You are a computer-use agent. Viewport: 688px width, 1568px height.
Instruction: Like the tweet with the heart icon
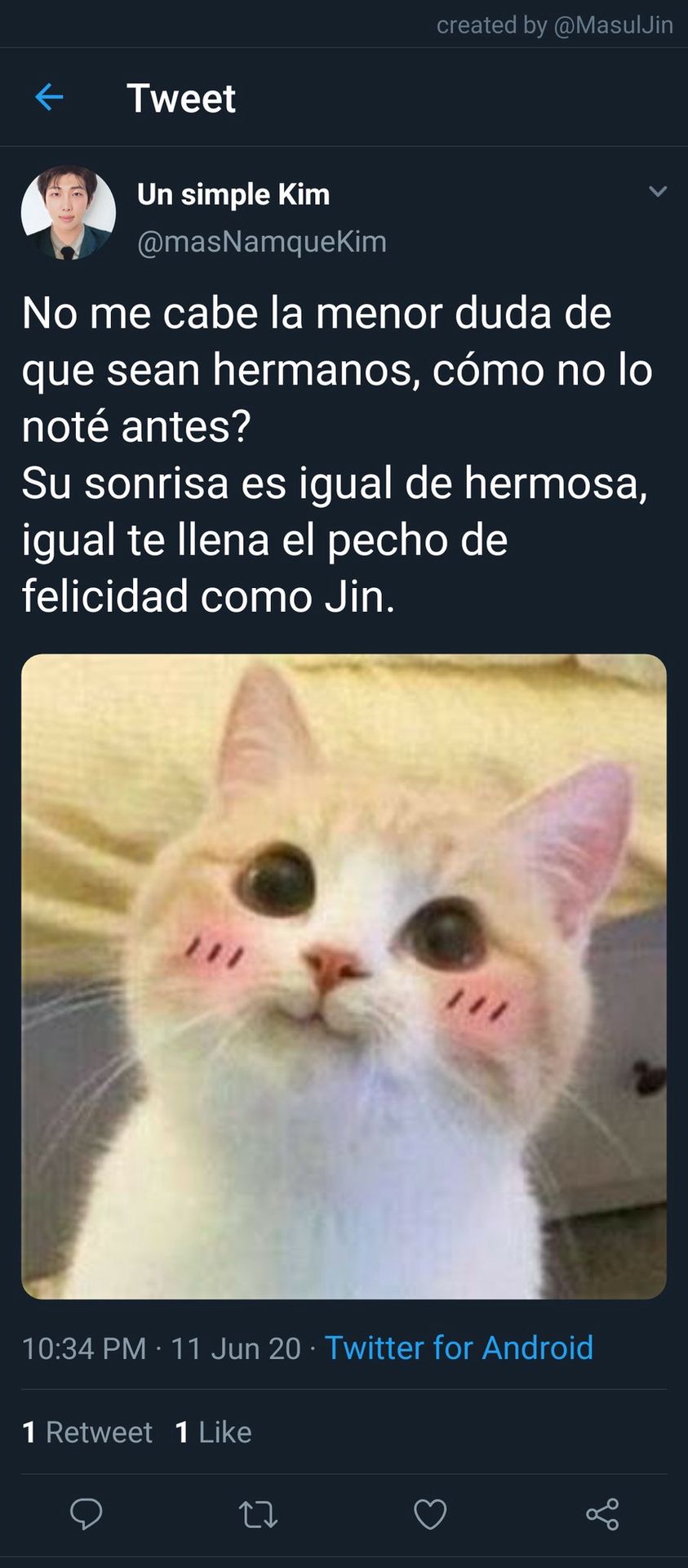tap(430, 1514)
